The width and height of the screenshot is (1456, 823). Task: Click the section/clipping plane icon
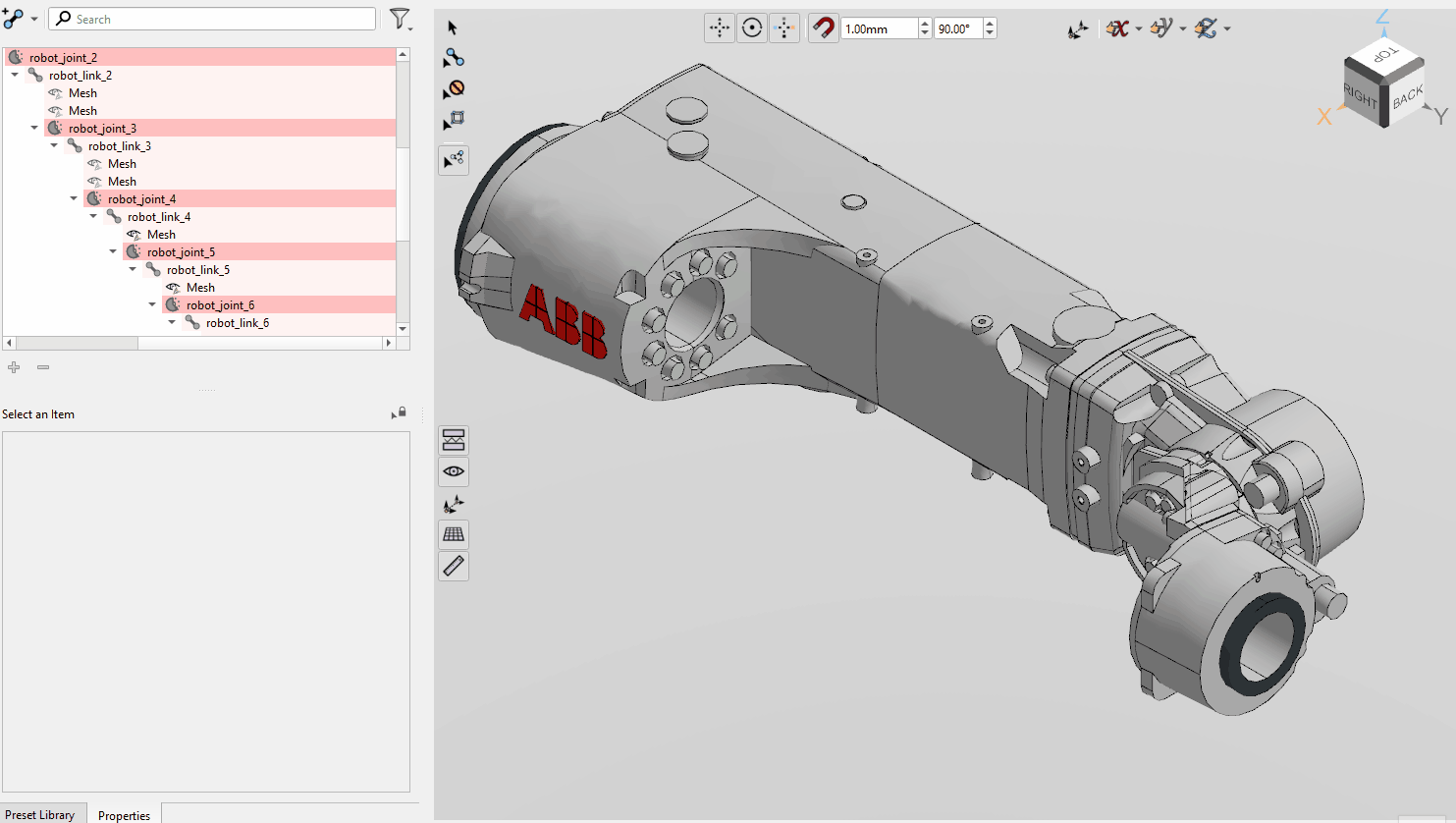tap(454, 440)
